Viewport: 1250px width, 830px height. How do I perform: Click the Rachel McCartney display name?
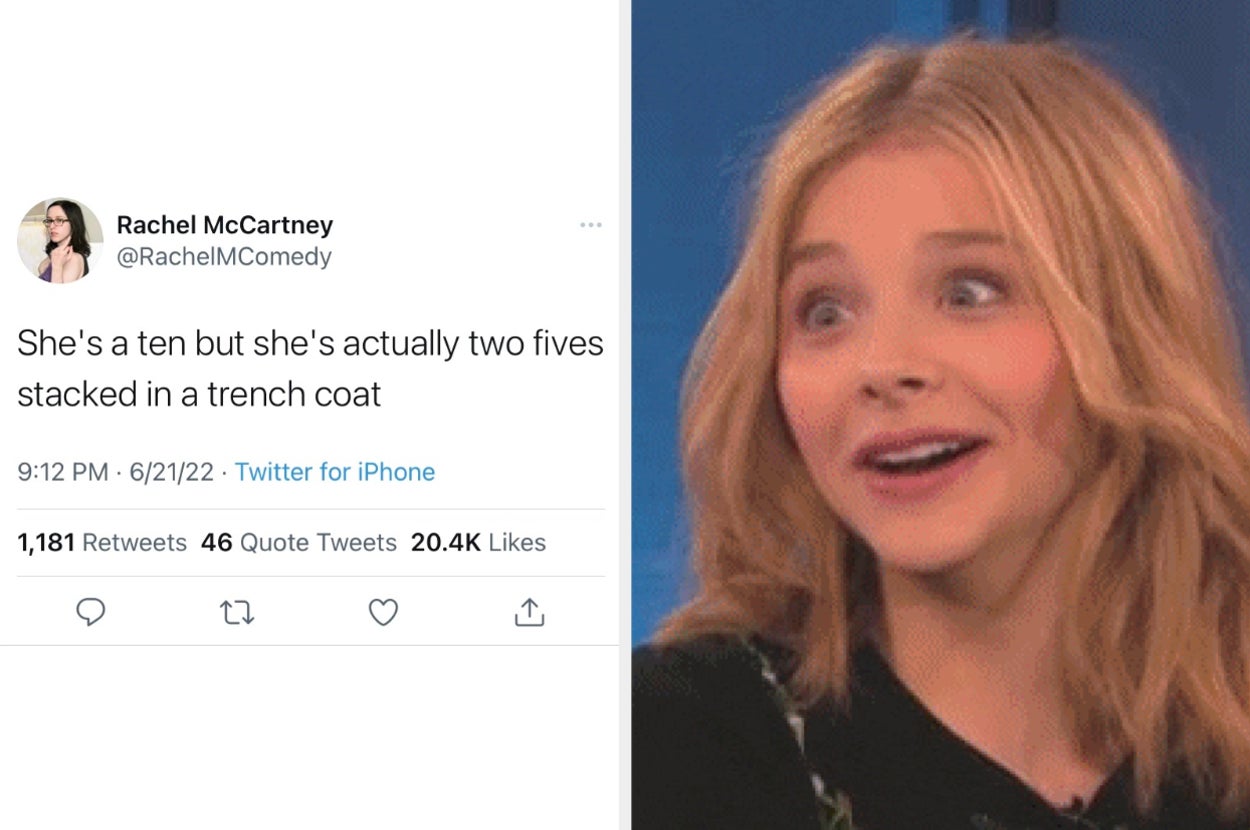(x=225, y=225)
